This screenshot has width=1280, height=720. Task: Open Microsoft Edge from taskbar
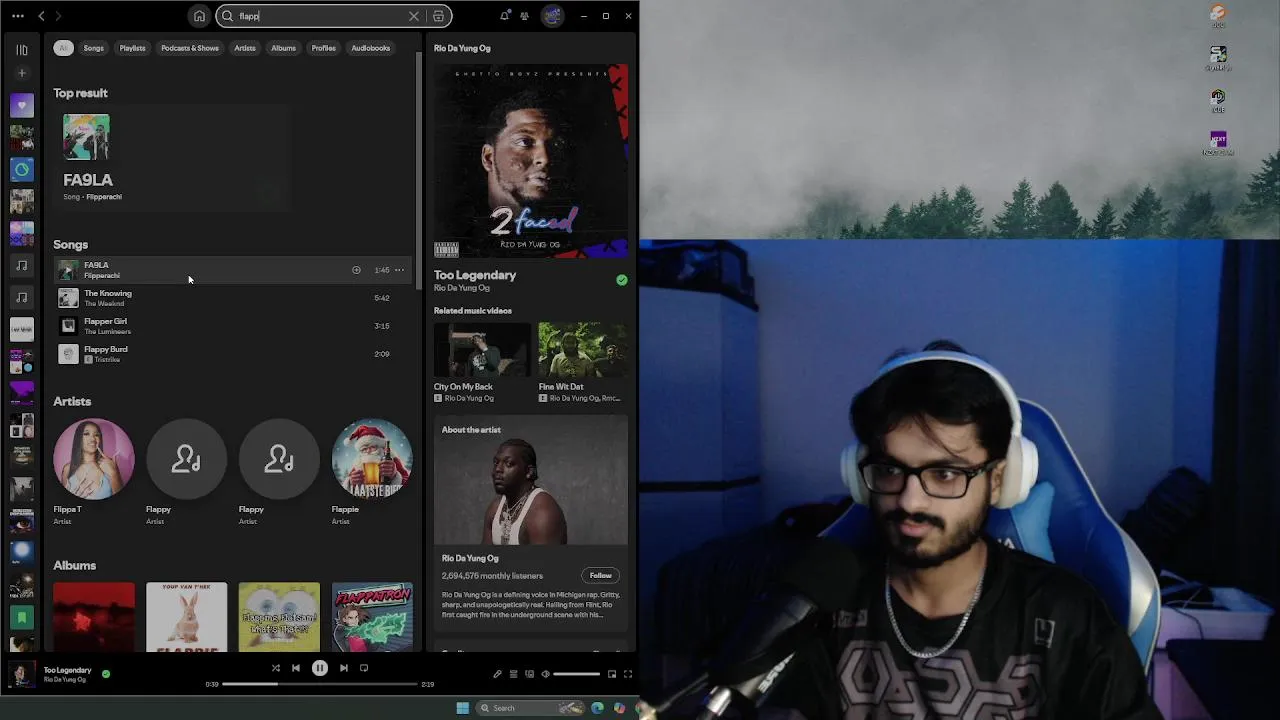tap(598, 708)
